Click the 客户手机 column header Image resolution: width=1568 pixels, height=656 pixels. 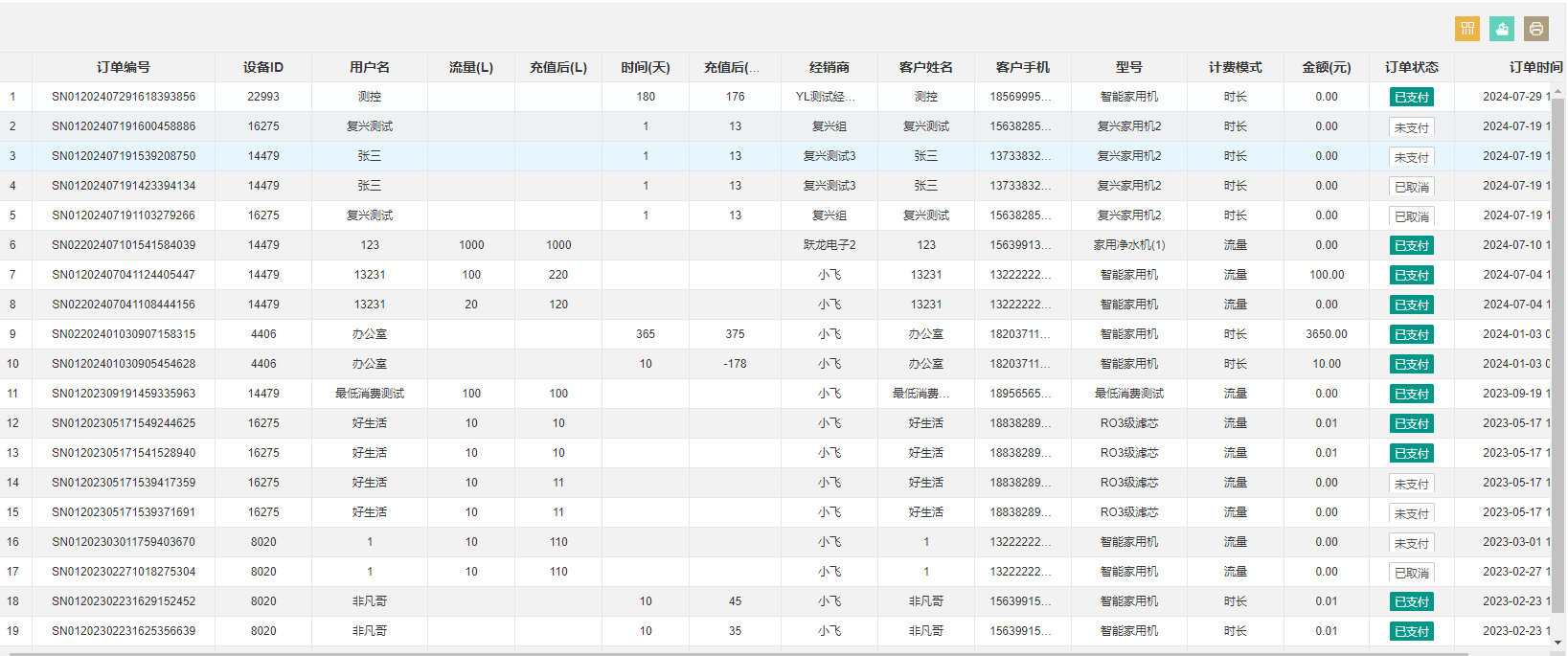pyautogui.click(x=1023, y=67)
